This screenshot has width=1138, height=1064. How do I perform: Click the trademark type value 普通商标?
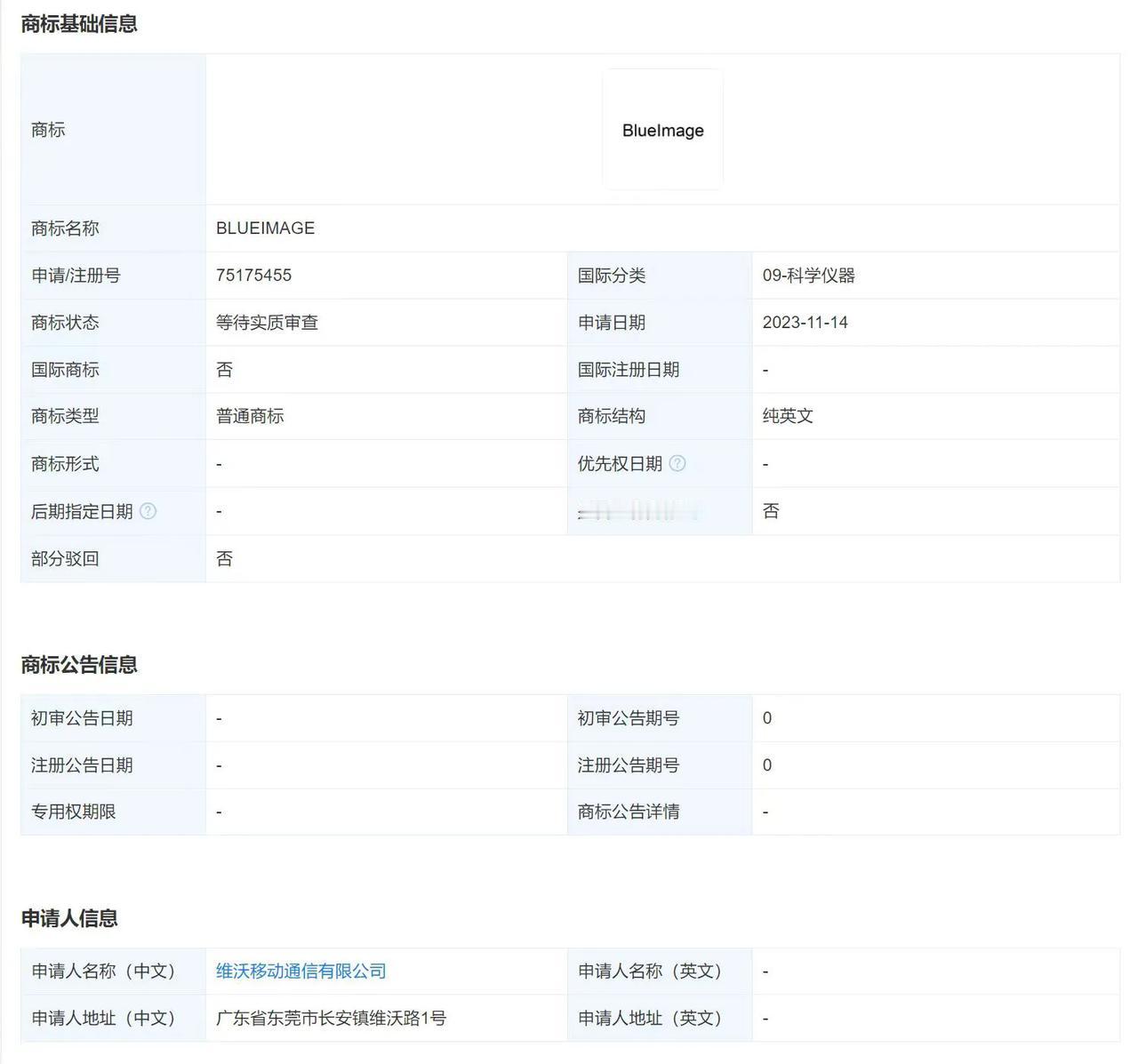[250, 416]
